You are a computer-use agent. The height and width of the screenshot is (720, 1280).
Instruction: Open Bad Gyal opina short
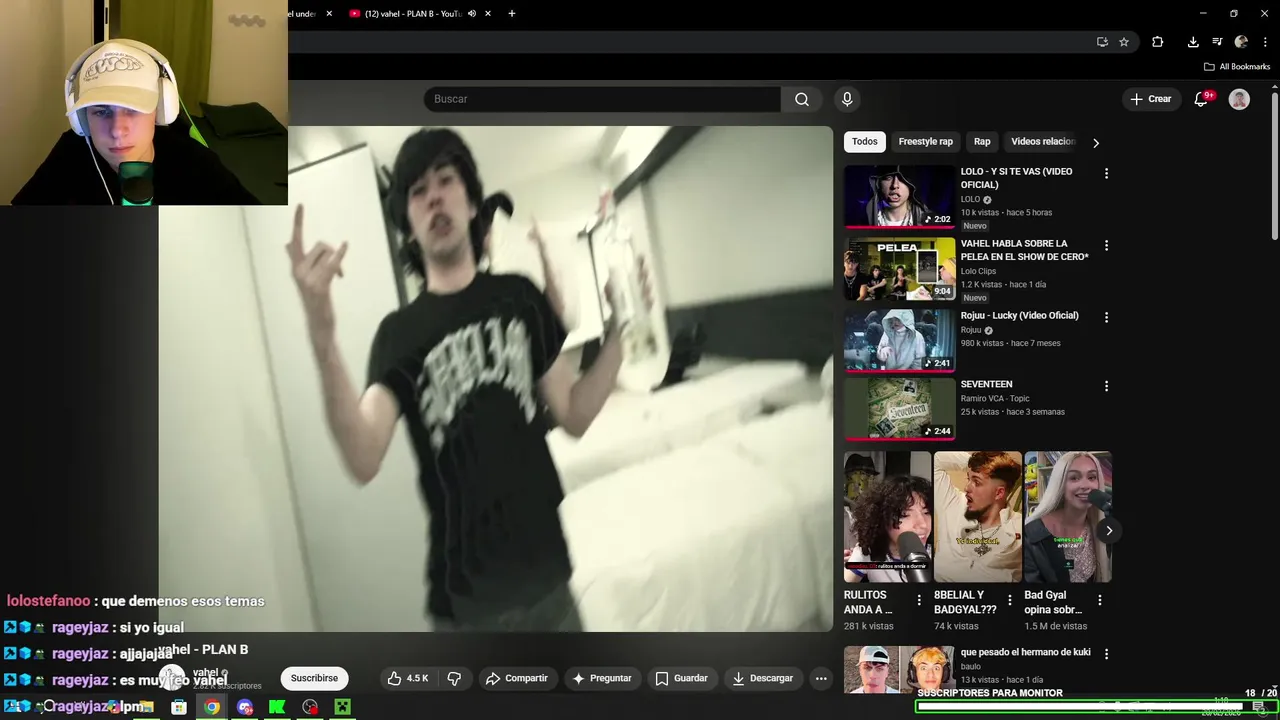click(x=1068, y=517)
